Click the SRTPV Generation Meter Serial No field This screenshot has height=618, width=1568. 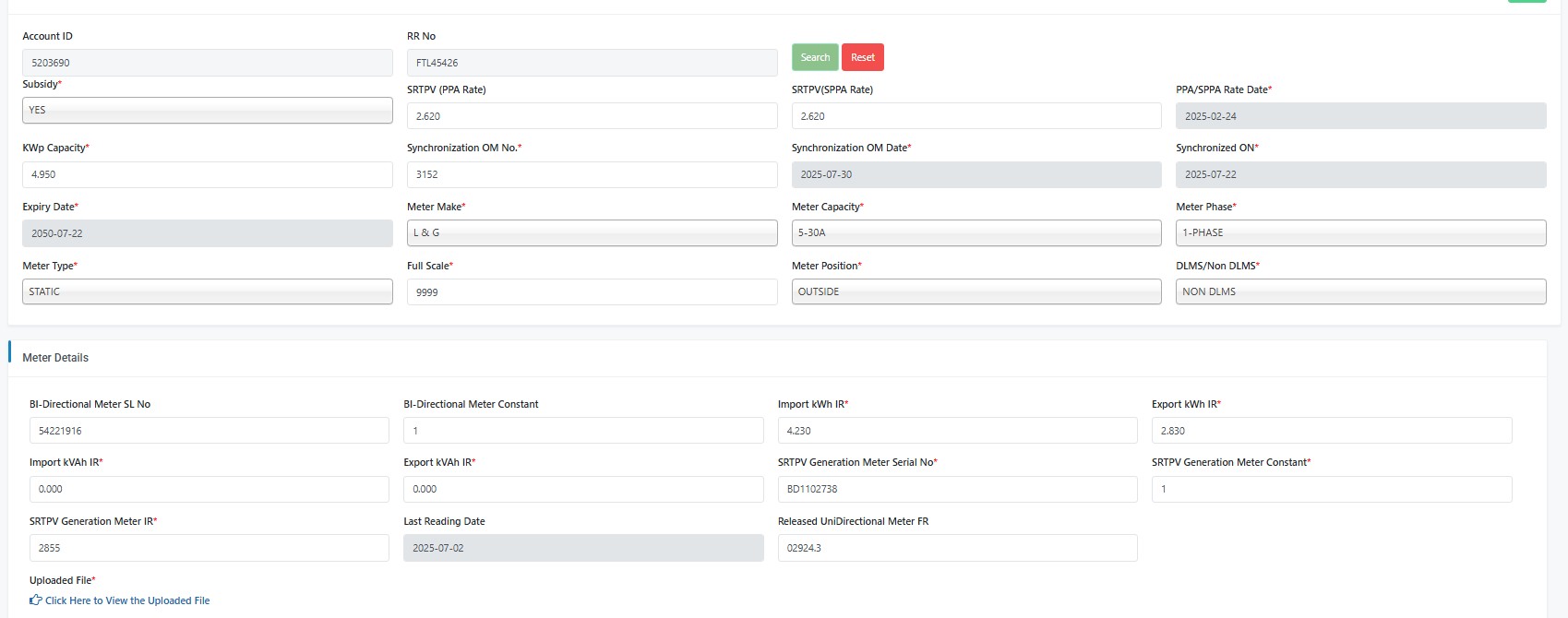coord(957,489)
